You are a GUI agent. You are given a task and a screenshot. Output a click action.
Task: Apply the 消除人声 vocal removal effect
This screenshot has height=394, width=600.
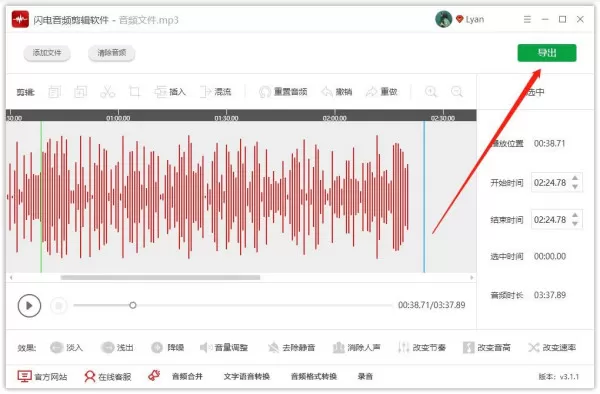pos(356,347)
